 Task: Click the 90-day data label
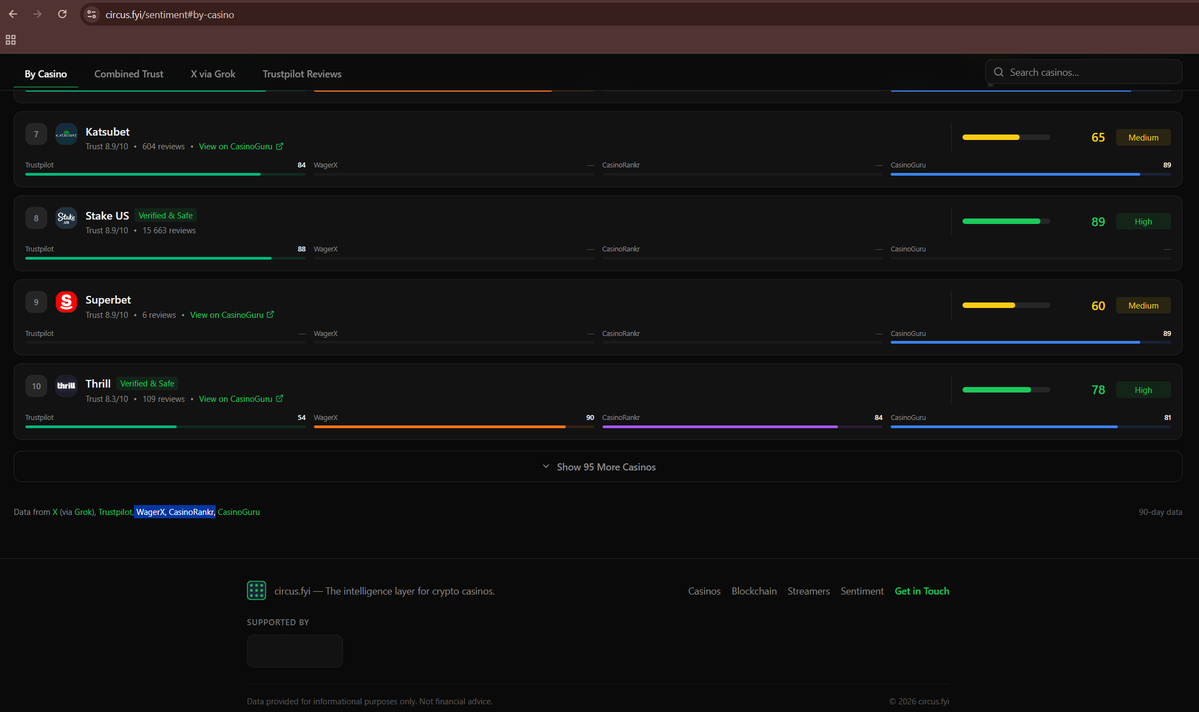(1160, 512)
